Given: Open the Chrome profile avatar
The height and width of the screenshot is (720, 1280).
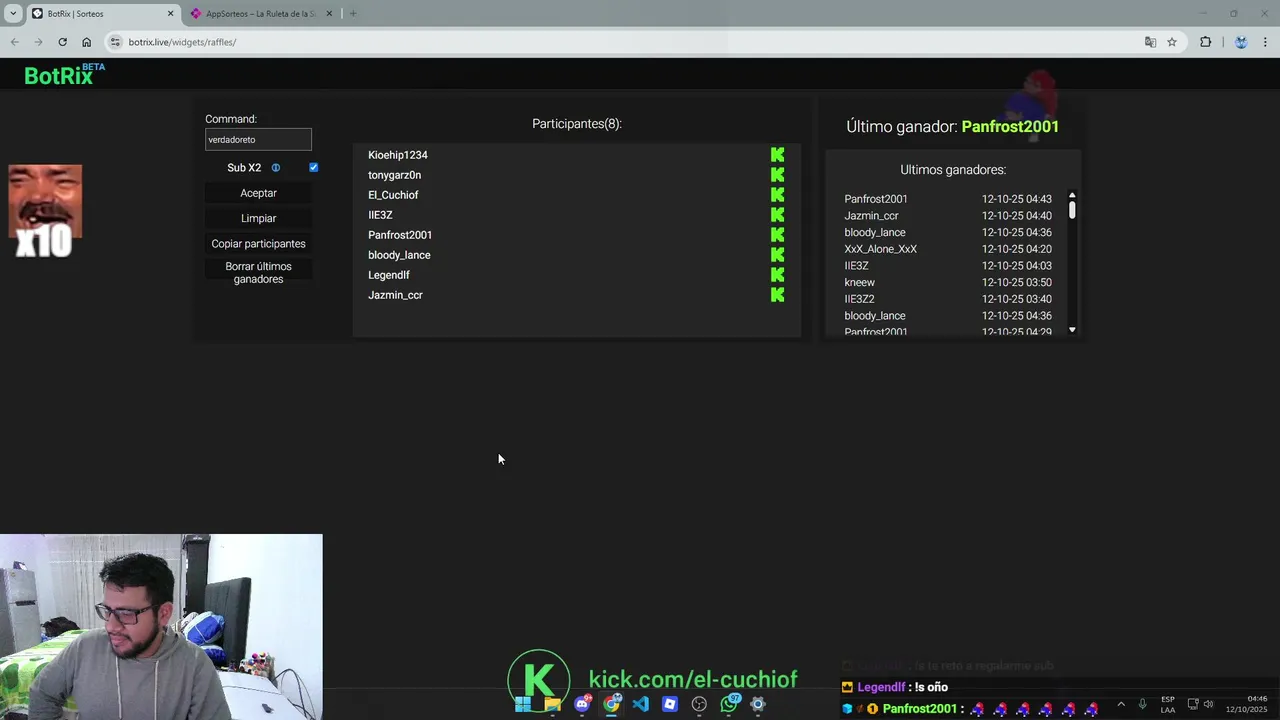Looking at the screenshot, I should tap(1241, 42).
